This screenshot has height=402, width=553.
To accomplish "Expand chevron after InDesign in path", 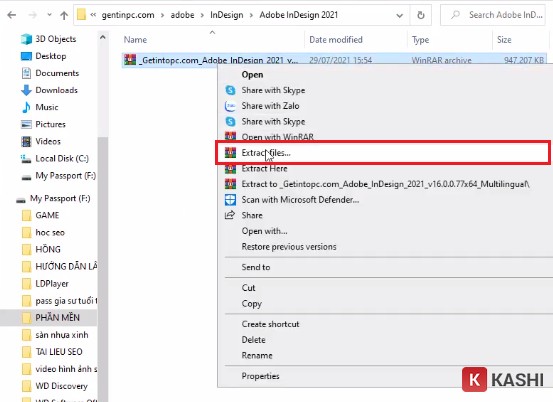I will (251, 16).
